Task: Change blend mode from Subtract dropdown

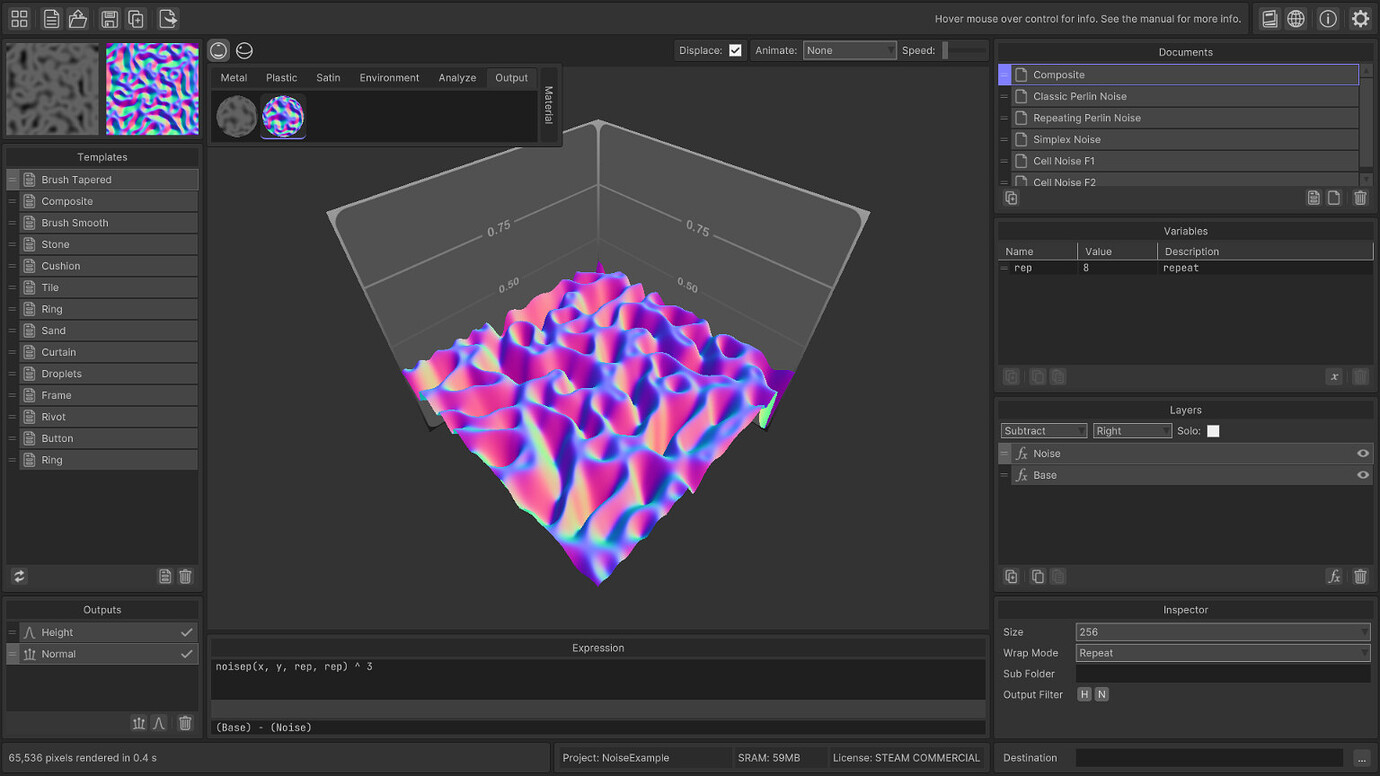Action: pyautogui.click(x=1043, y=430)
